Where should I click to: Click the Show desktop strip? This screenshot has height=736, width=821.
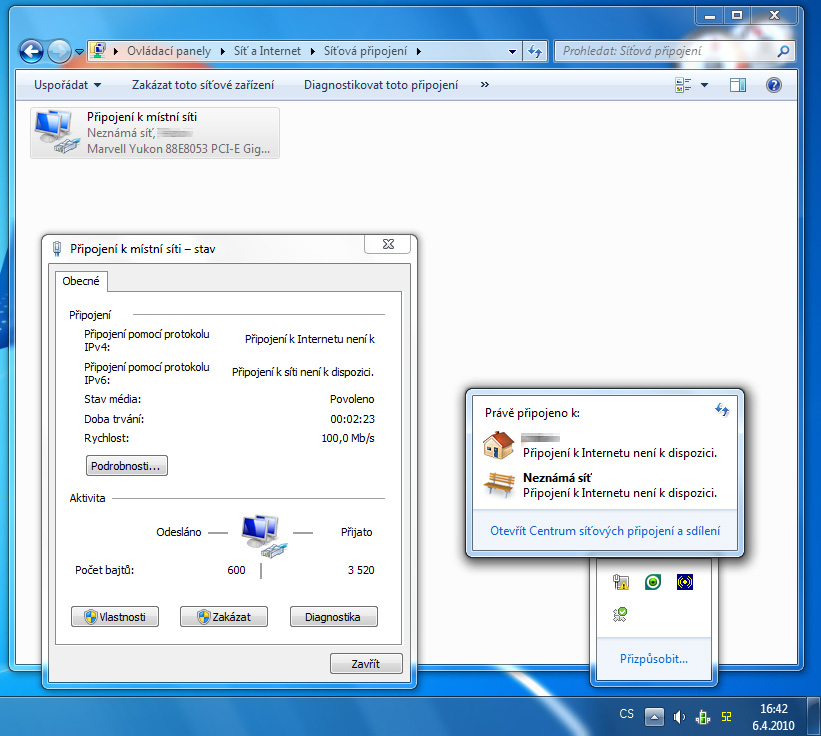click(x=813, y=716)
